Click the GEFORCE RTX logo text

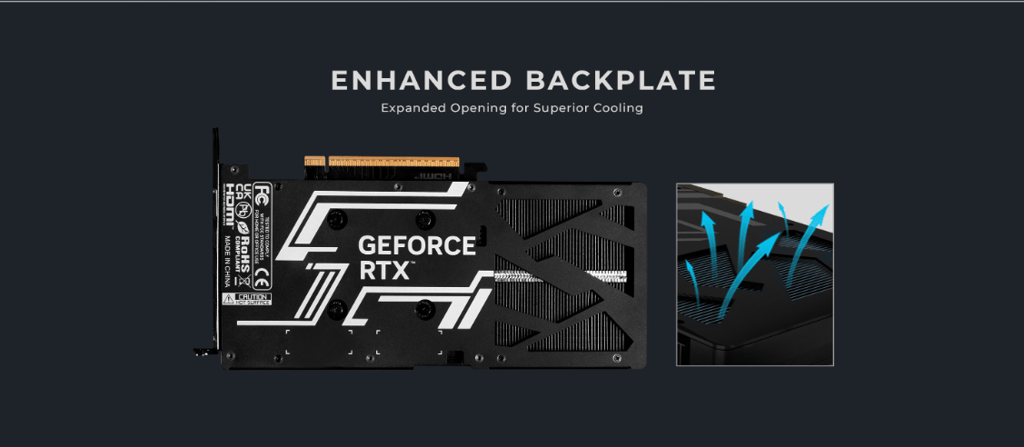click(x=417, y=257)
